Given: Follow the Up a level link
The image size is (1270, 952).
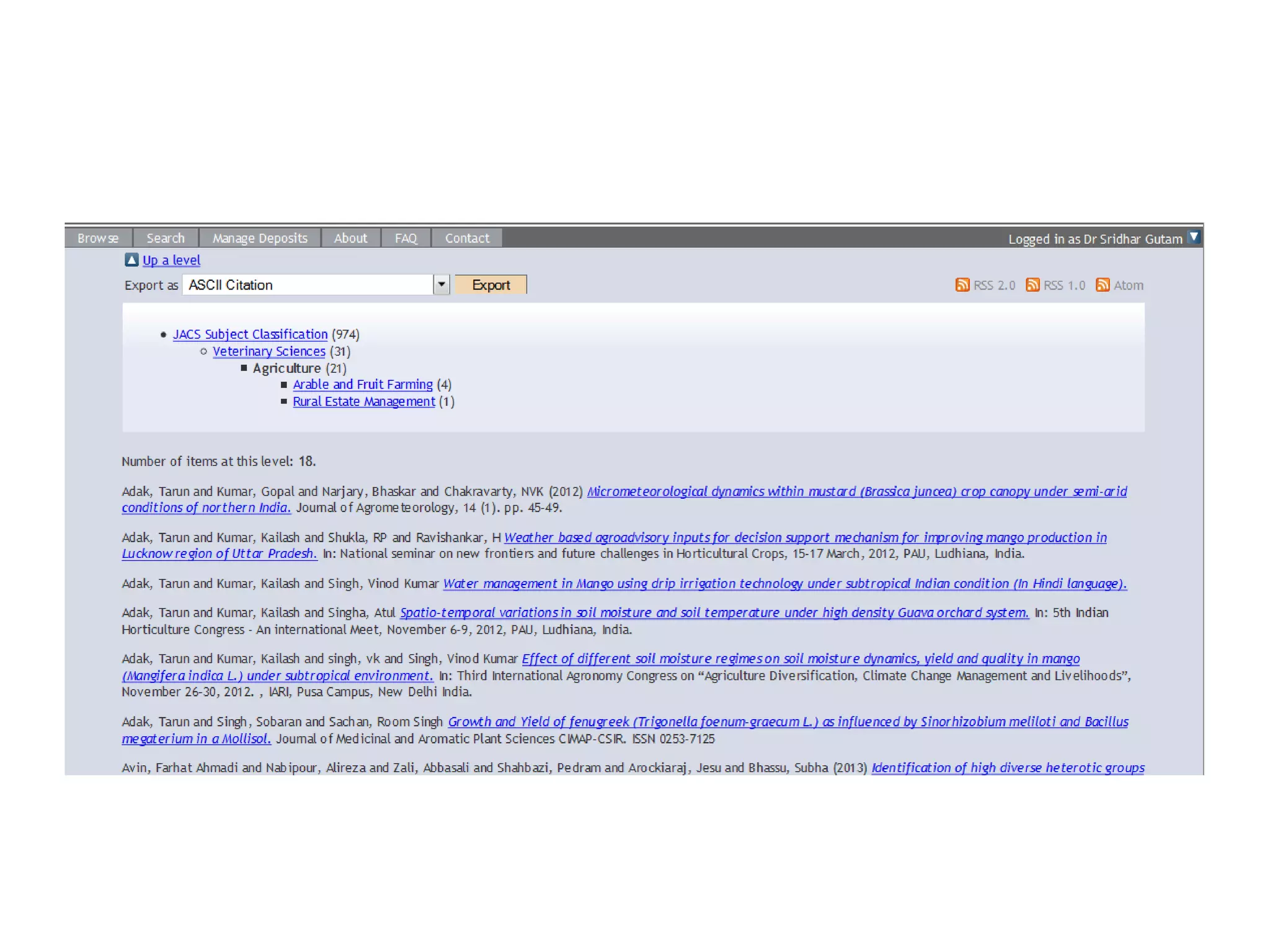Looking at the screenshot, I should tap(171, 260).
